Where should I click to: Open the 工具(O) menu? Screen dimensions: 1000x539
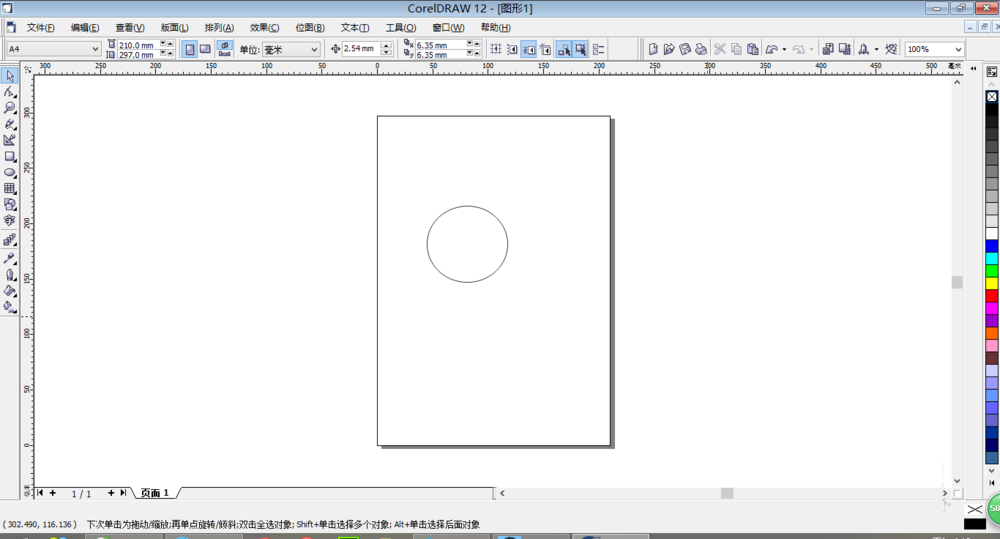(x=401, y=27)
